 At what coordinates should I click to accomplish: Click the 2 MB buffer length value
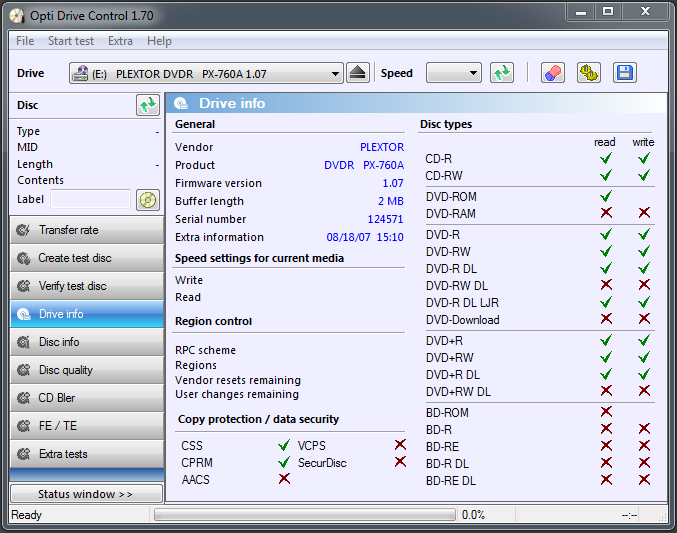(391, 201)
